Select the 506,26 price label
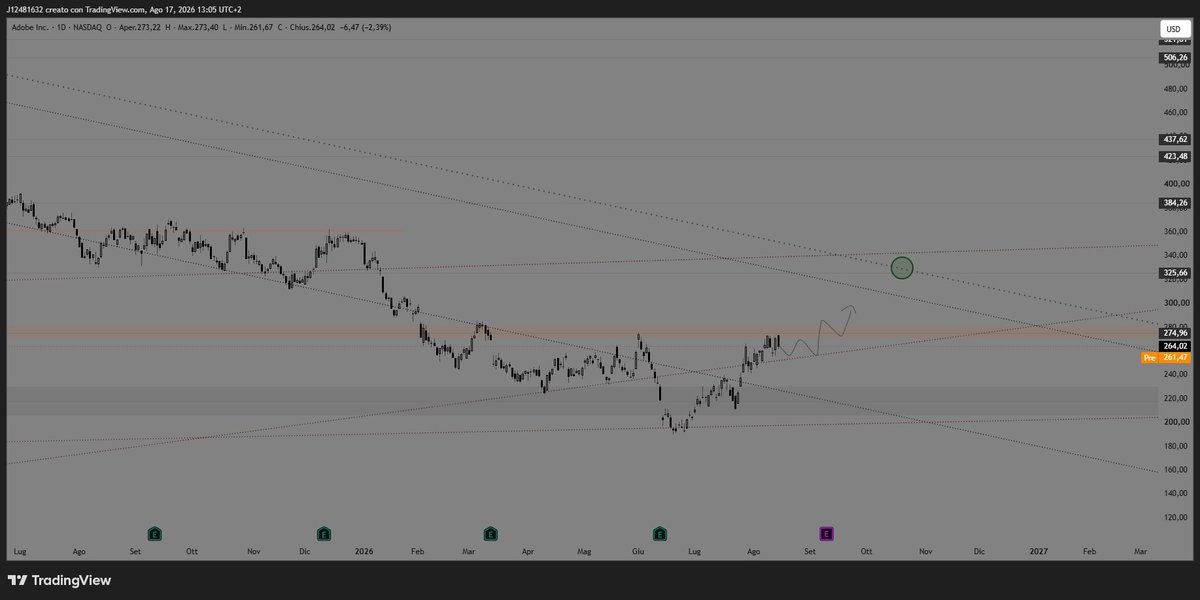The height and width of the screenshot is (600, 1200). (x=1174, y=58)
